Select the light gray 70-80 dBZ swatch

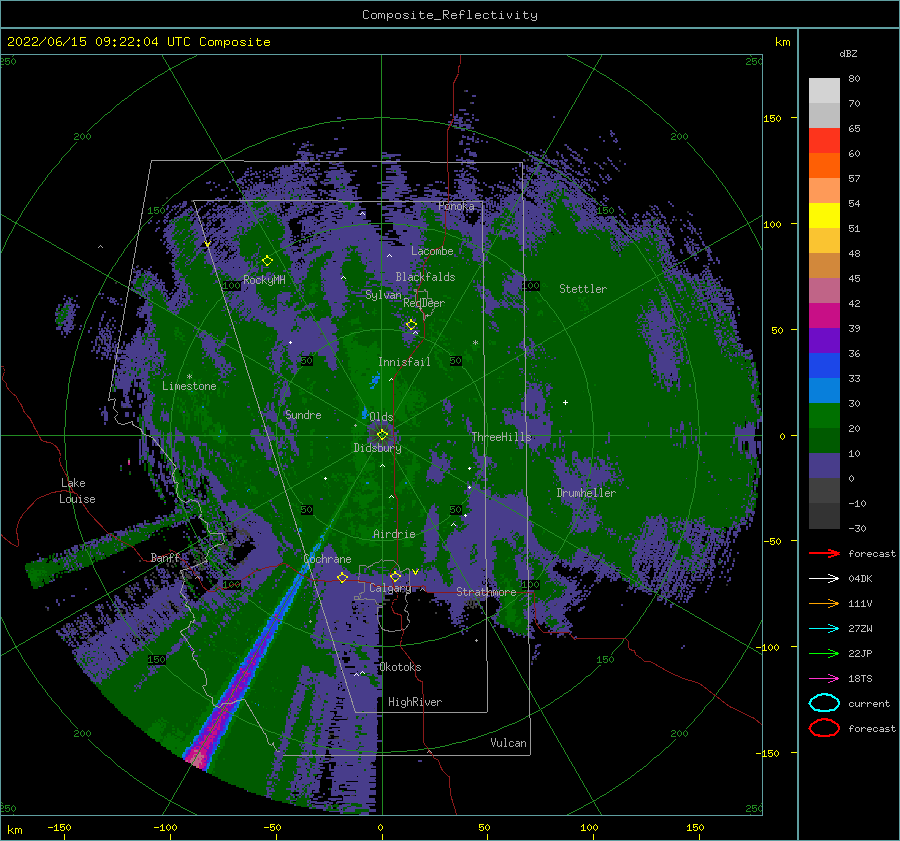tap(824, 91)
